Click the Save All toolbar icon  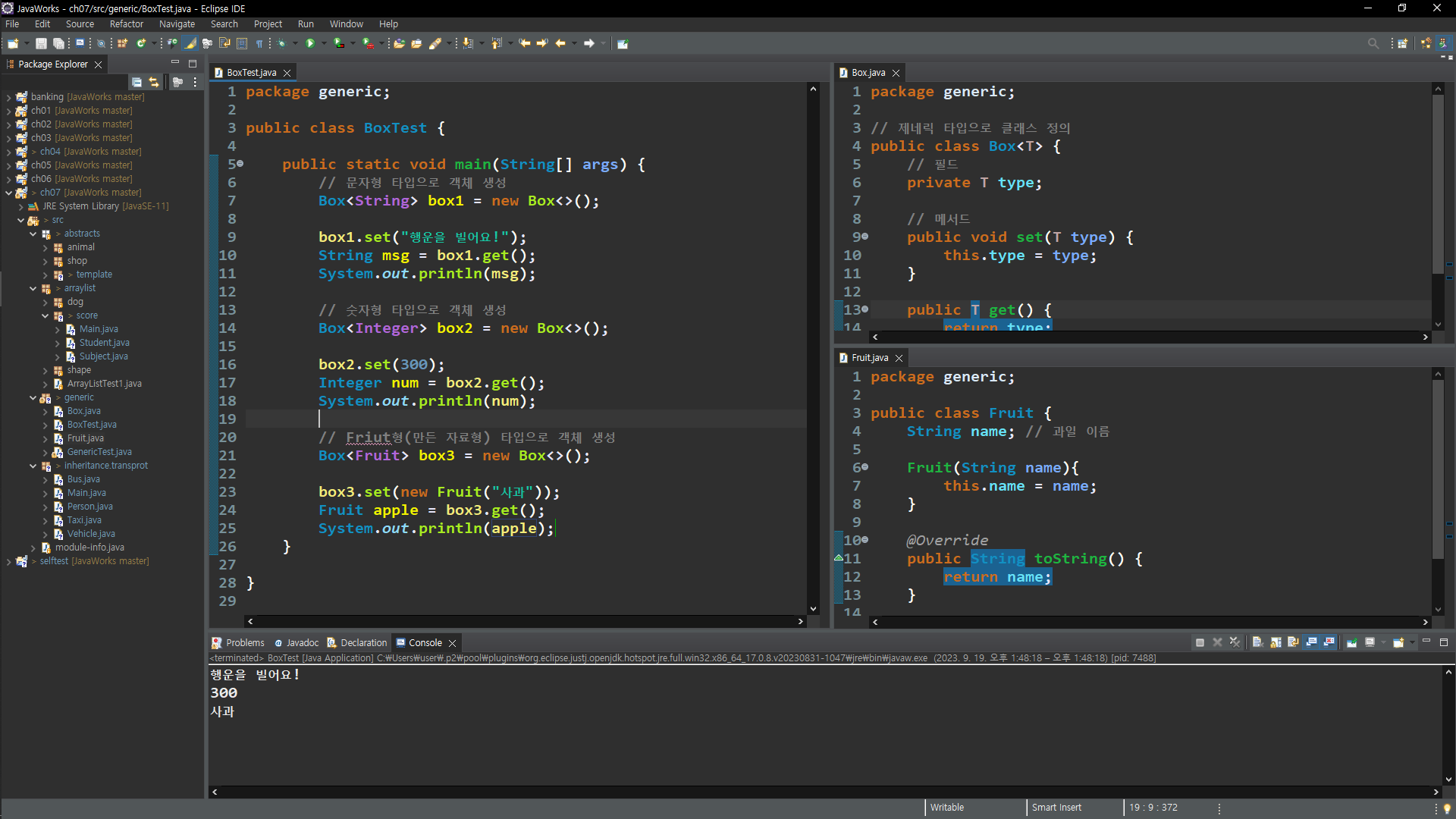[58, 43]
